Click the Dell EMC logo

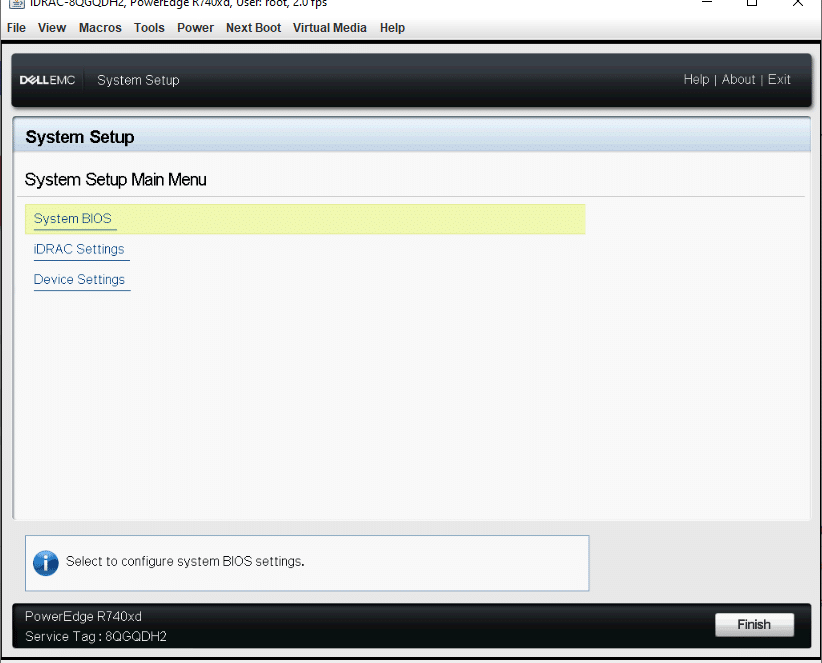[x=47, y=80]
